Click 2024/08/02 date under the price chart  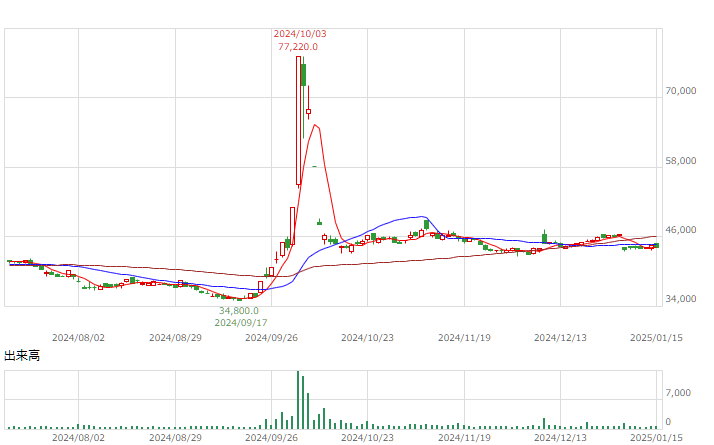tap(78, 338)
